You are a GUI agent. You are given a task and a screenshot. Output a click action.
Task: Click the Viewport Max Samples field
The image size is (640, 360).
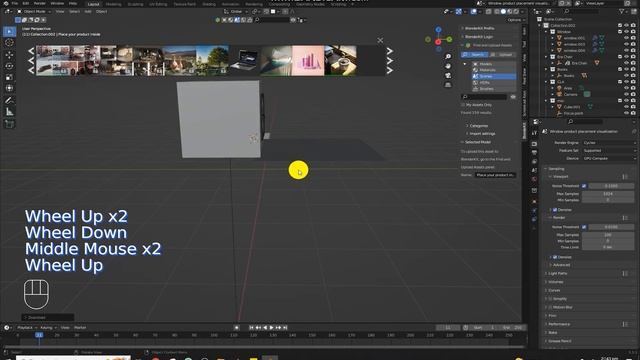click(608, 194)
